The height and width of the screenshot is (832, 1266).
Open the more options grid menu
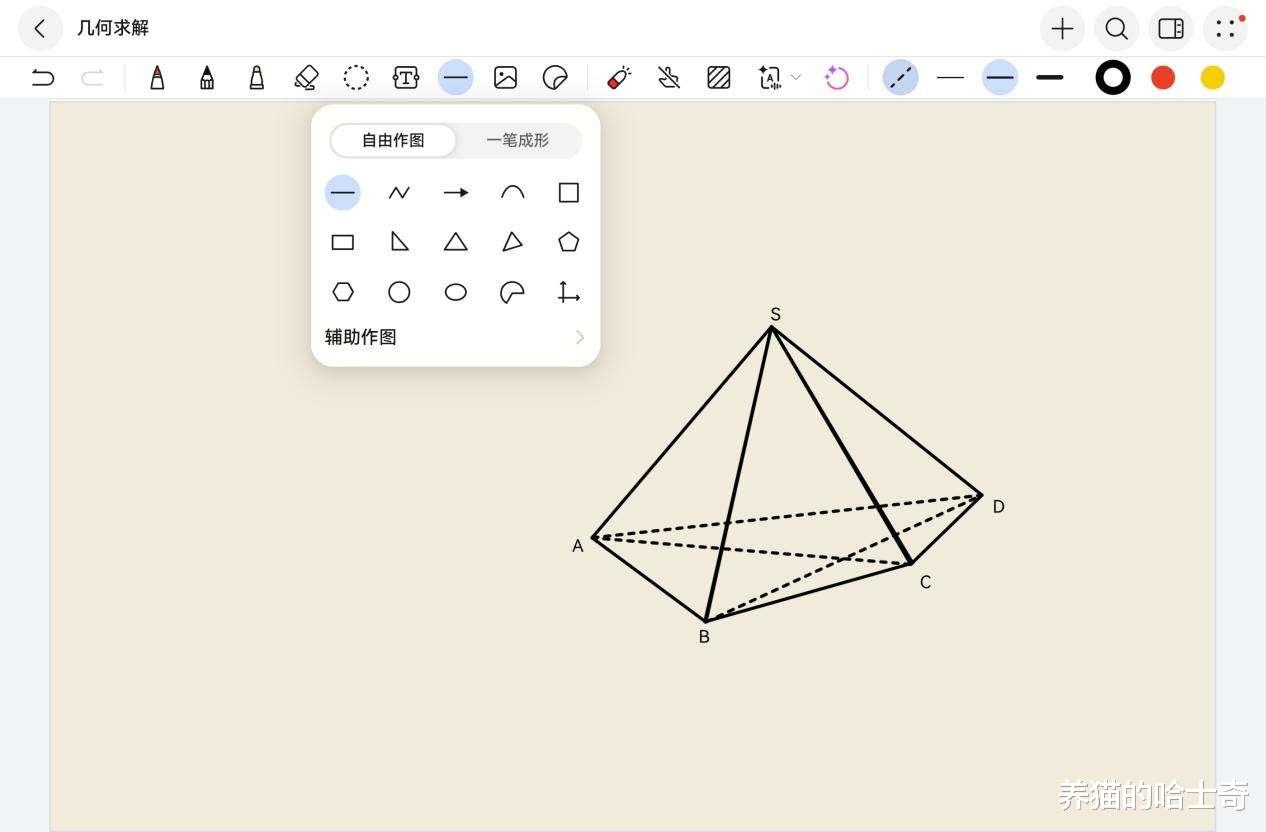coord(1225,28)
